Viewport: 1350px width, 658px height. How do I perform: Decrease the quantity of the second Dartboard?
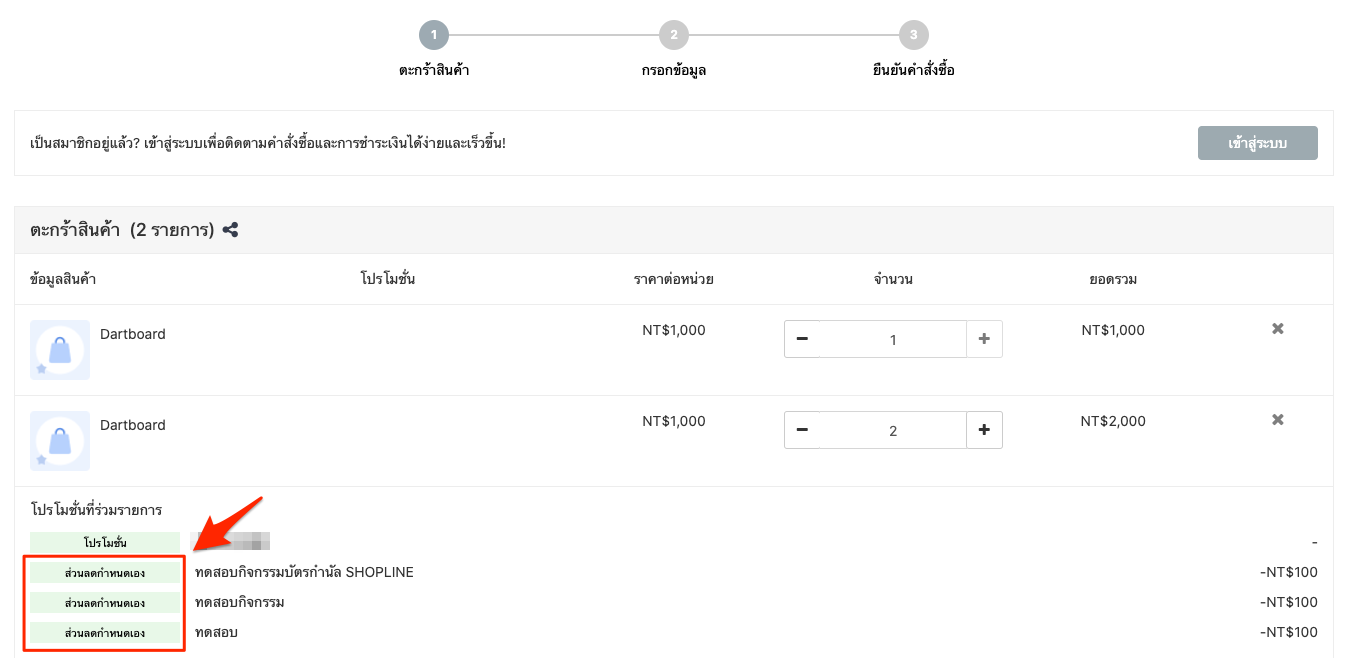(x=802, y=430)
